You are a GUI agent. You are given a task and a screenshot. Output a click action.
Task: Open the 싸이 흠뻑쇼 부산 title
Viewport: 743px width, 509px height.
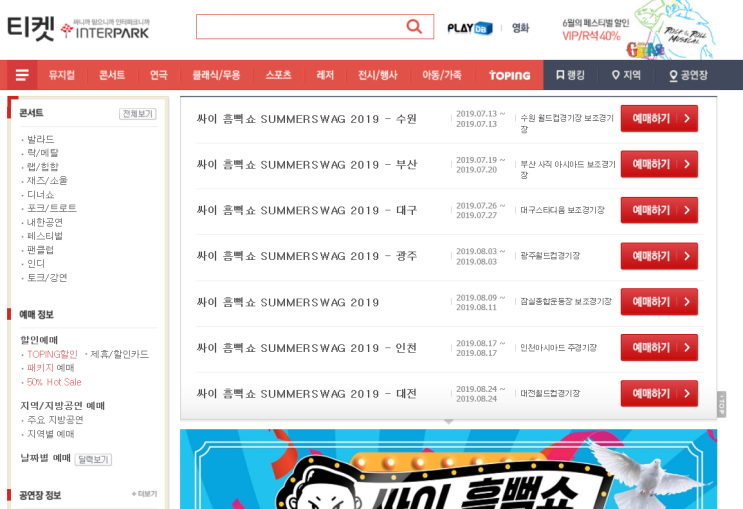tap(307, 164)
